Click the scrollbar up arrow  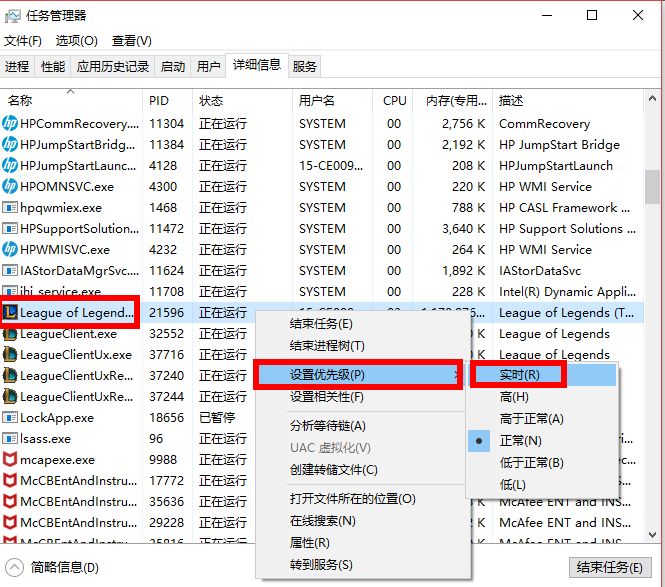[x=652, y=98]
